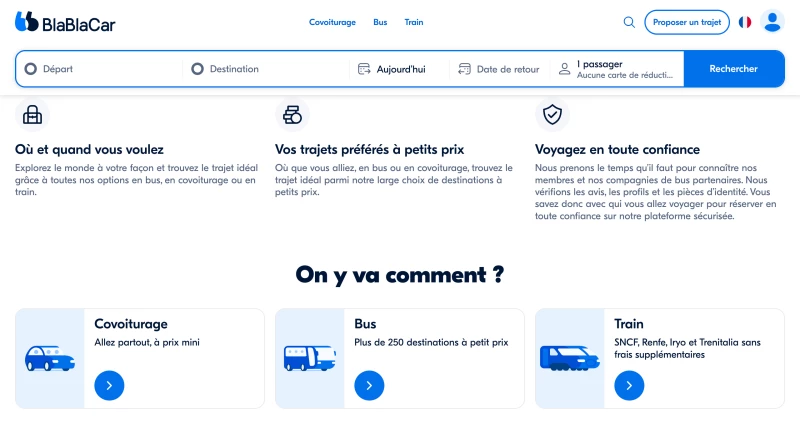Click the Rechercher button
The height and width of the screenshot is (424, 800).
pos(734,69)
